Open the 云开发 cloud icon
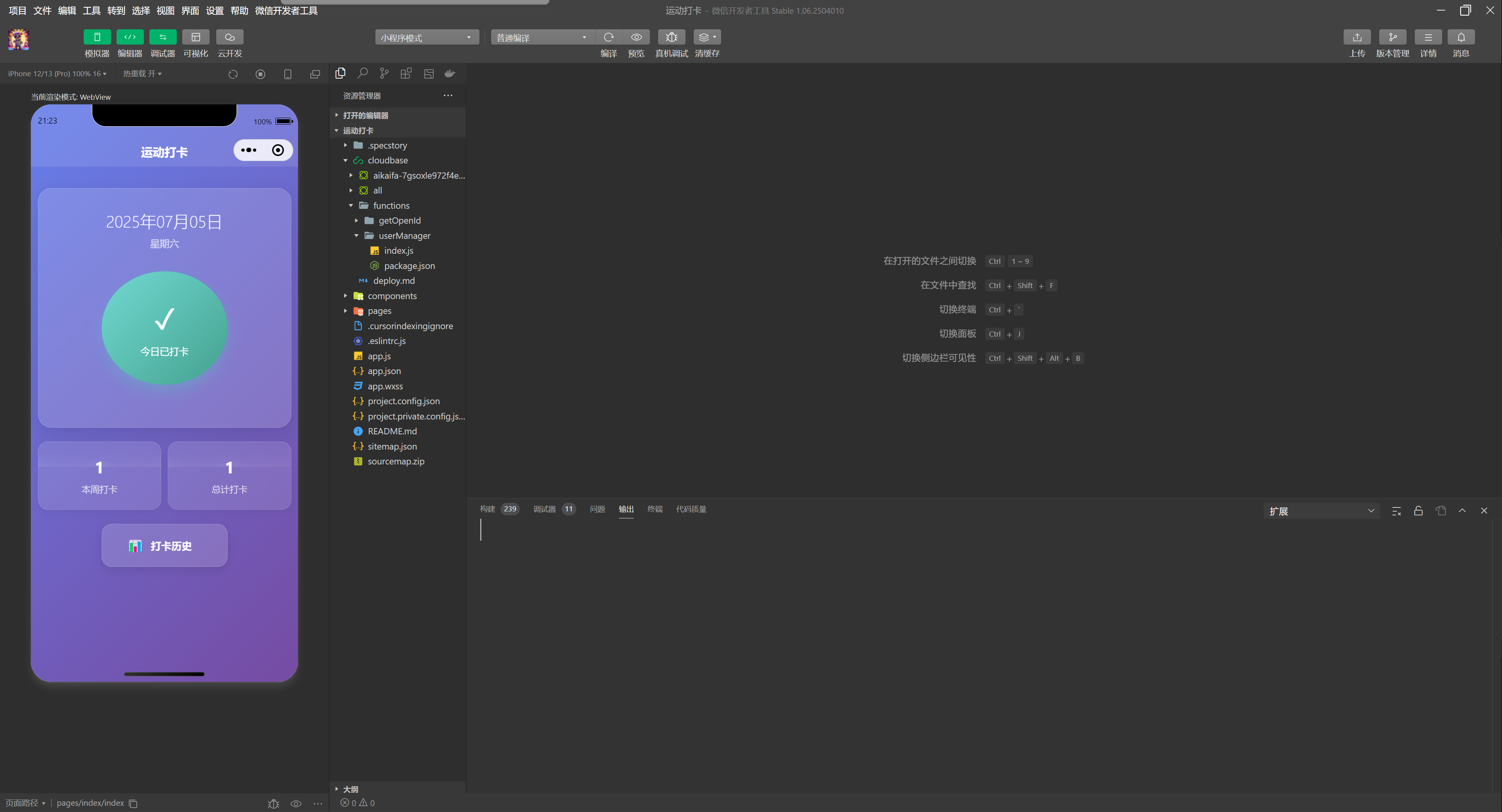 (229, 37)
